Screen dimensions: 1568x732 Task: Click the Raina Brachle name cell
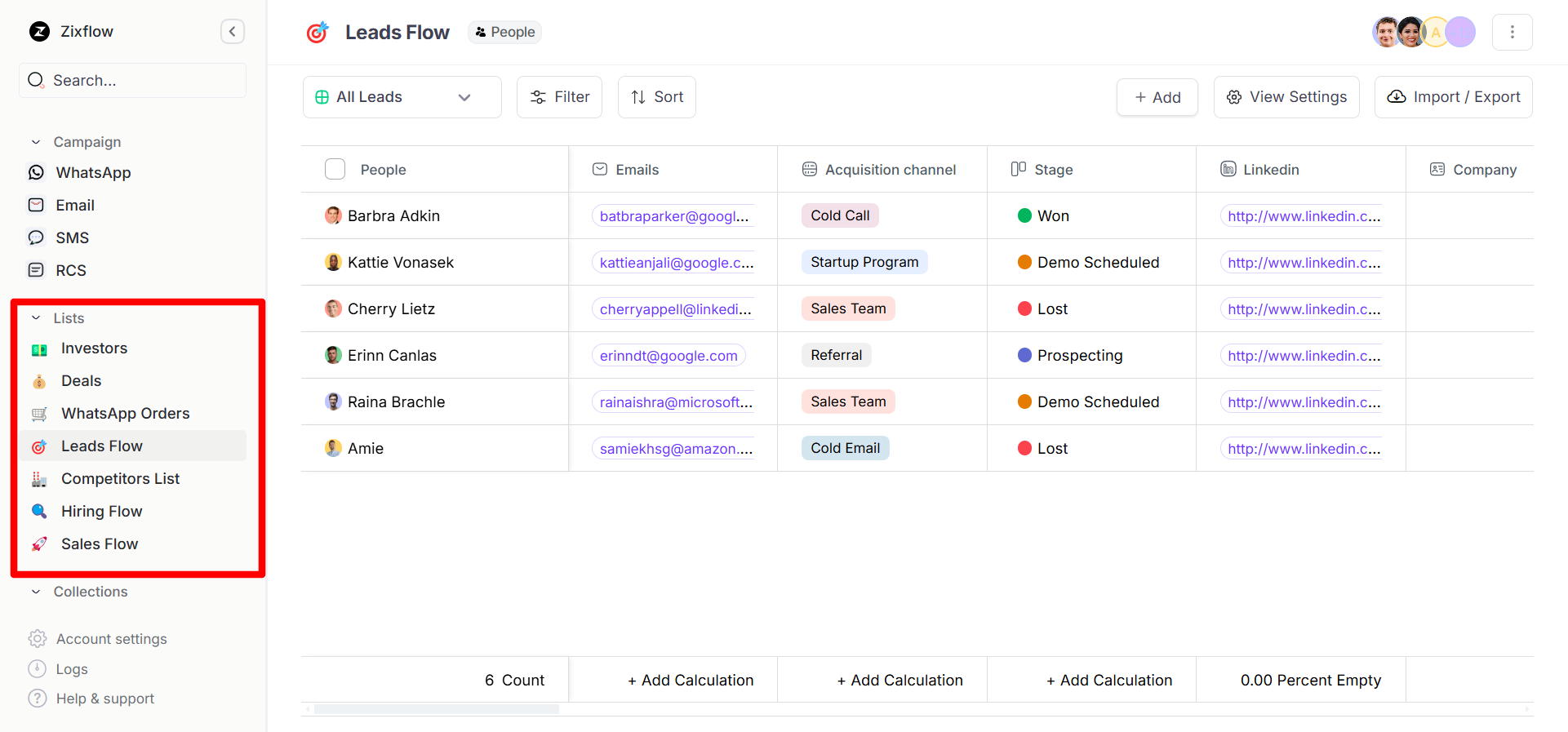[435, 401]
